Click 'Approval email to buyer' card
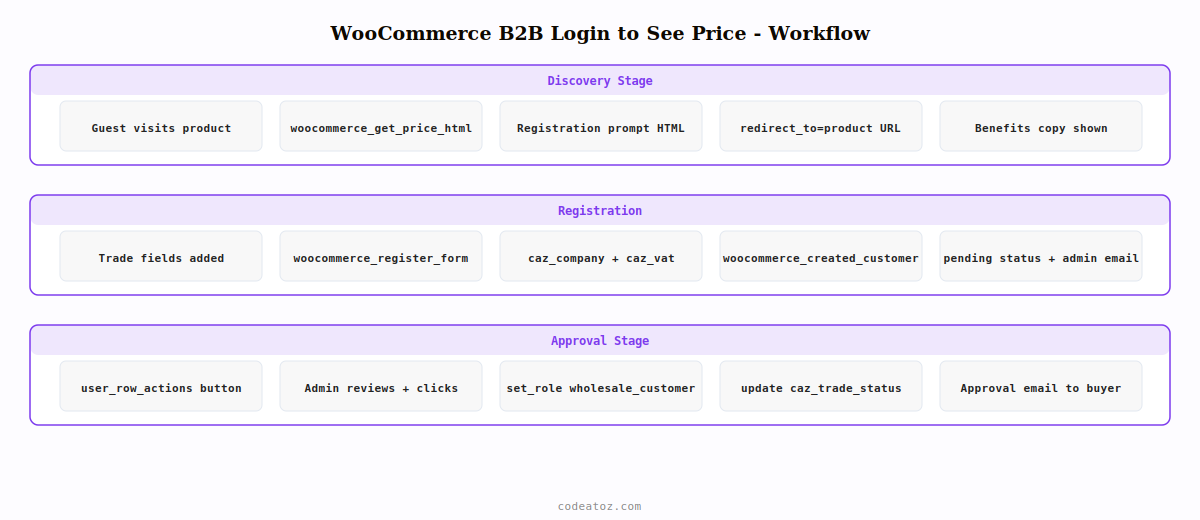 pyautogui.click(x=1041, y=386)
